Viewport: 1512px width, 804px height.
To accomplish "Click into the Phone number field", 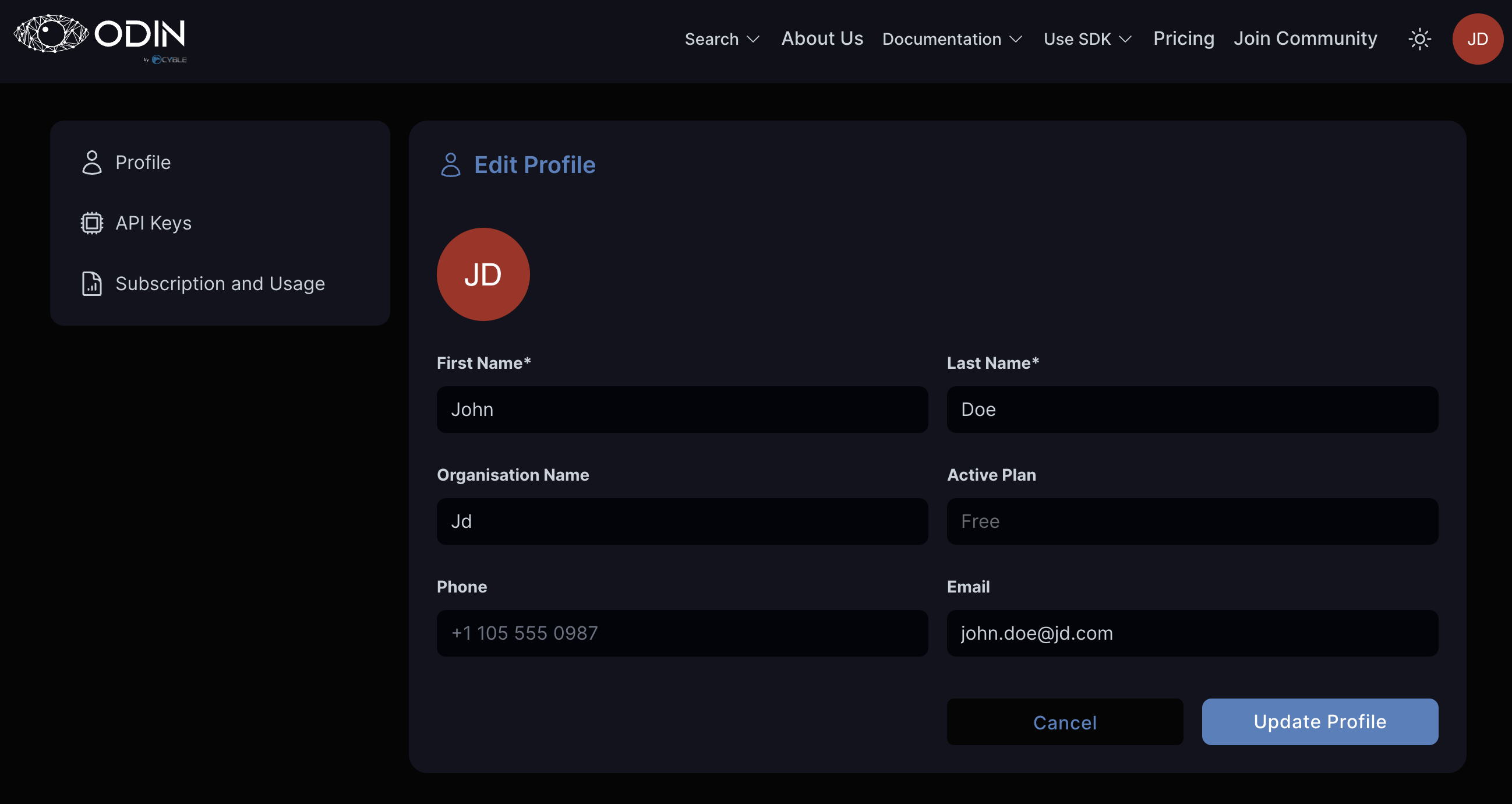I will [682, 633].
